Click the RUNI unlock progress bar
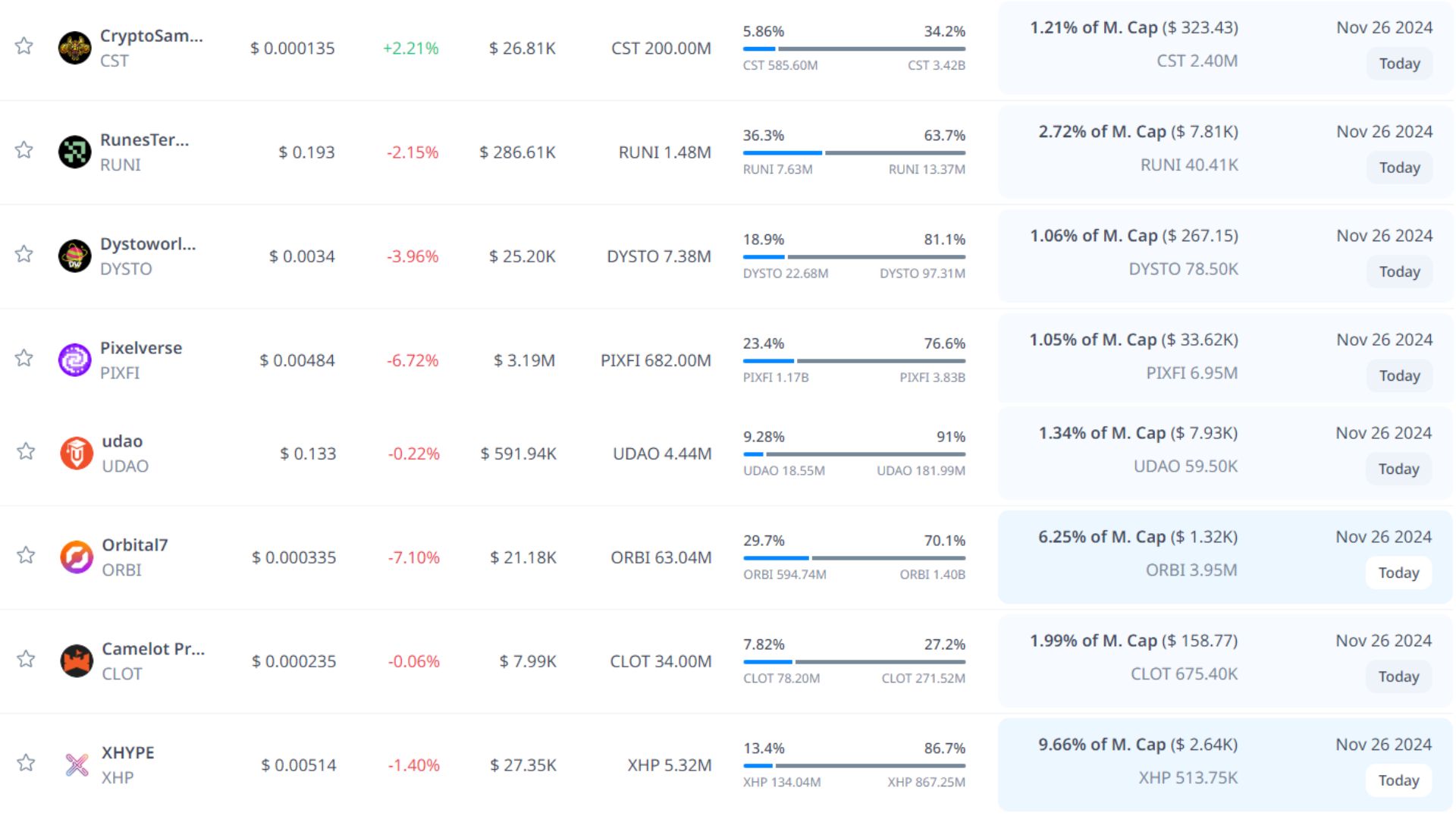This screenshot has height=819, width=1456. tap(854, 152)
